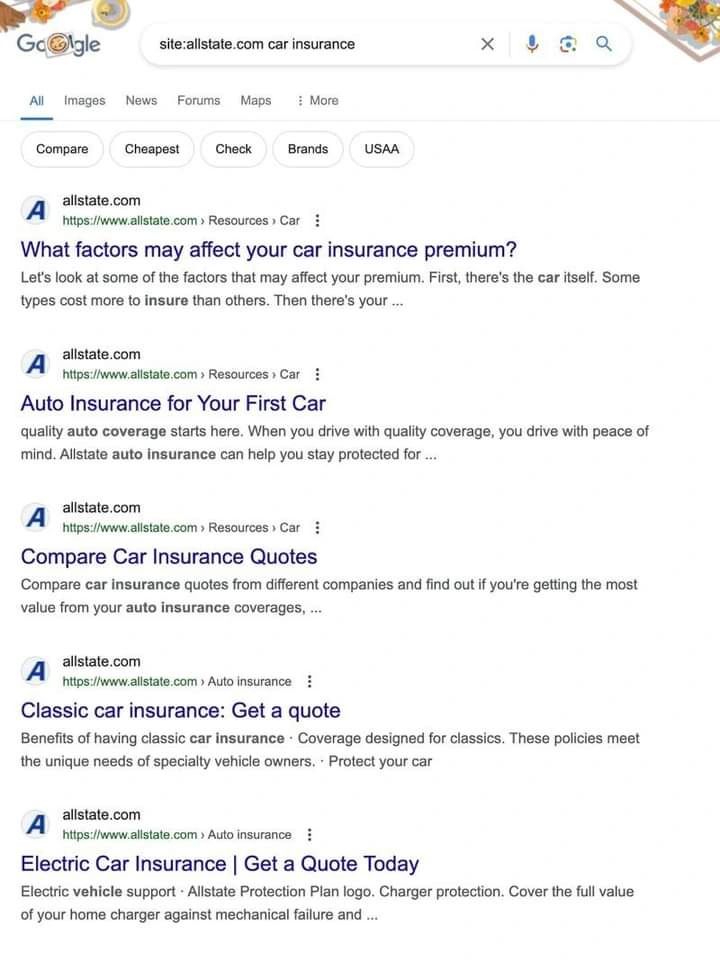Select the Compare filter chip
Image resolution: width=720 pixels, height=961 pixels.
click(x=62, y=149)
